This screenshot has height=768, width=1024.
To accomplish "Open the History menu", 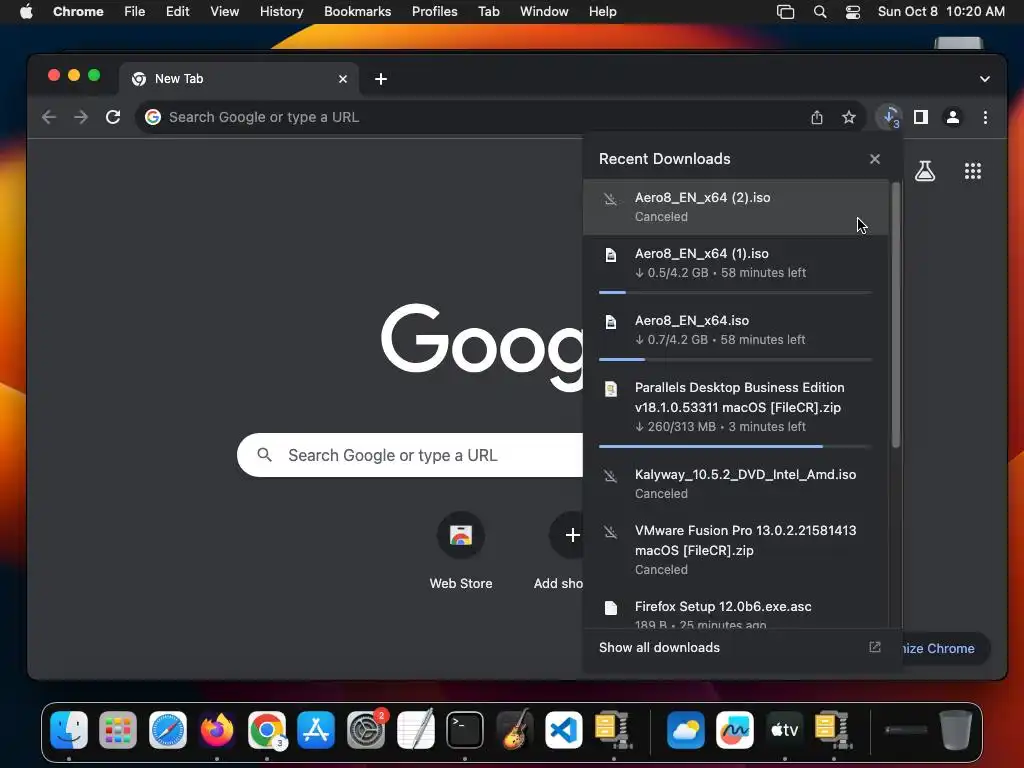I will pos(281,12).
